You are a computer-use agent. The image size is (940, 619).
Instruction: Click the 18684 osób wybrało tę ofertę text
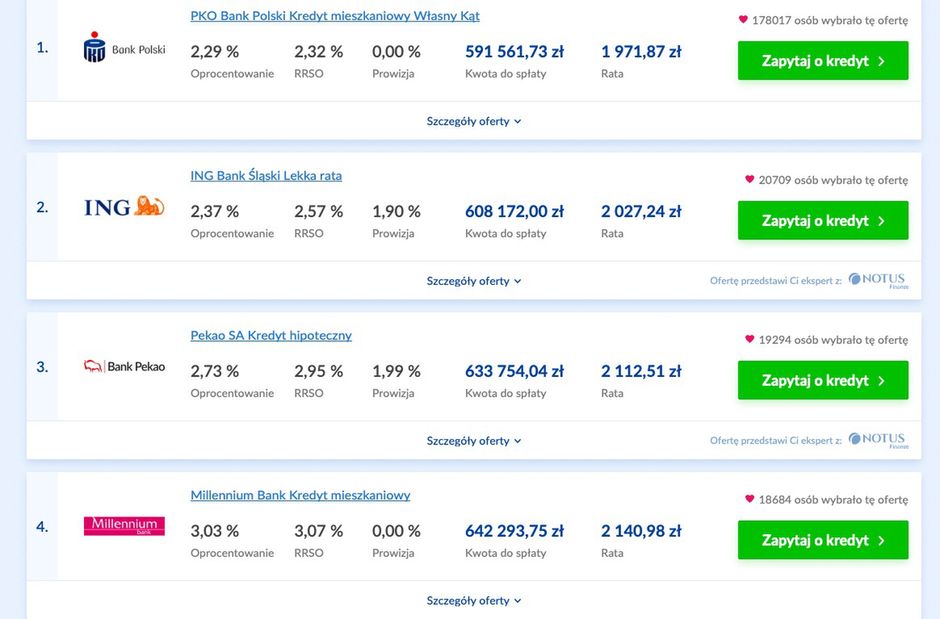click(x=833, y=500)
